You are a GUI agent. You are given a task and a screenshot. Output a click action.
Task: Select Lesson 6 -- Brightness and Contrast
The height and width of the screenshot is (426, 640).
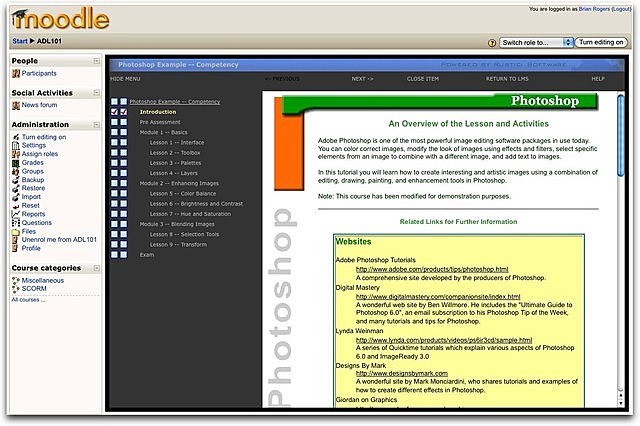(x=196, y=204)
